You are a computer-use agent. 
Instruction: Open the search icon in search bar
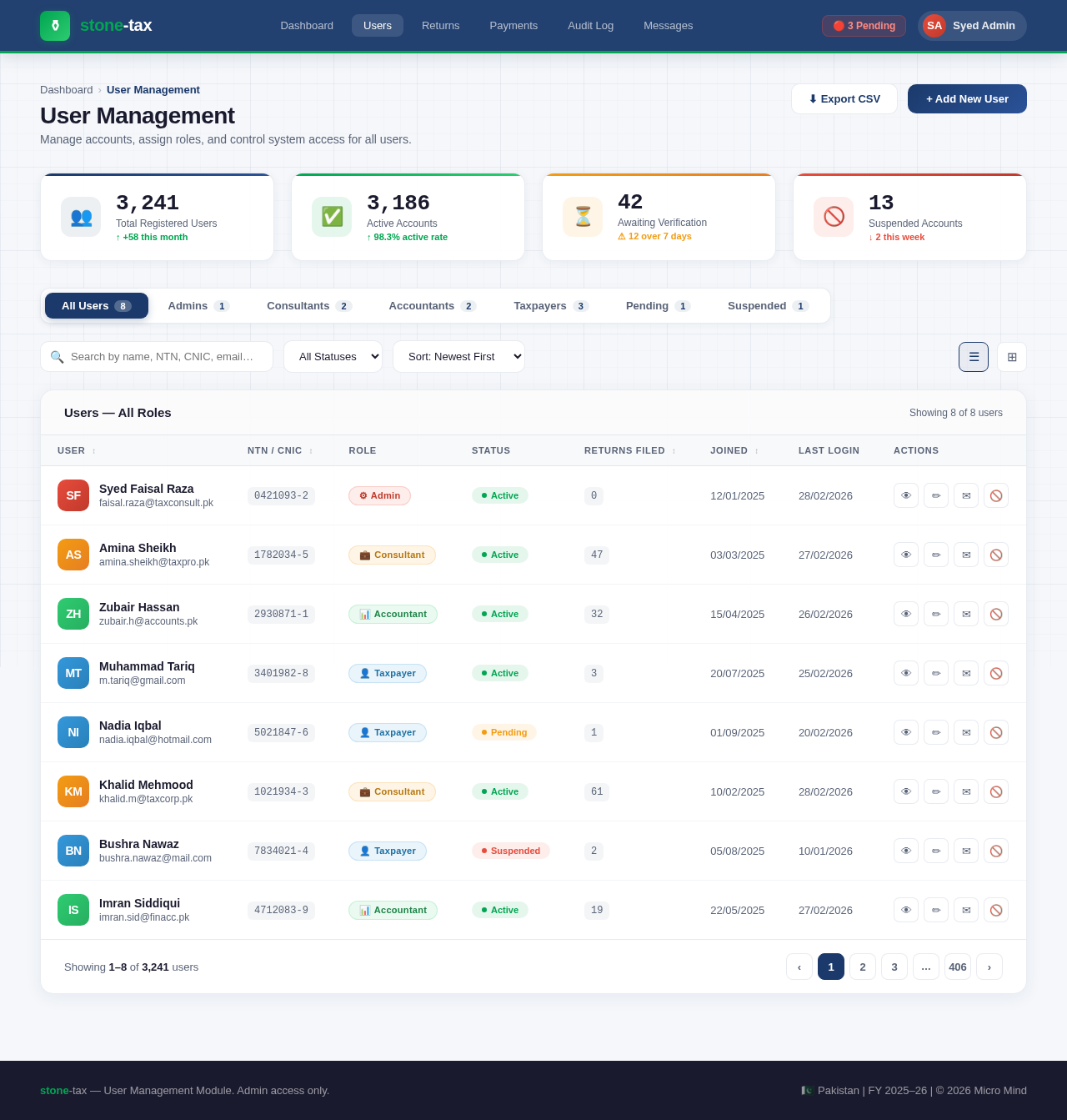click(x=57, y=357)
